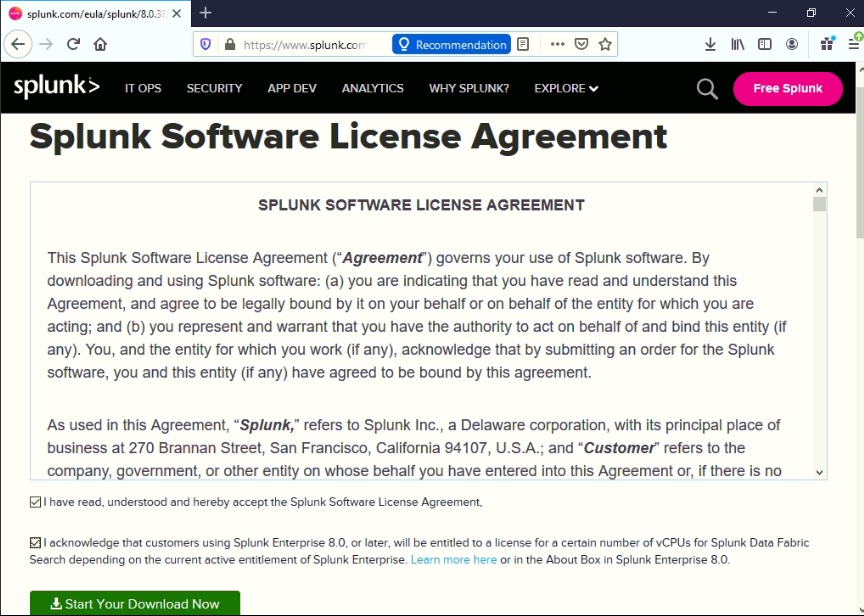Viewport: 864px width, 616px height.
Task: Open the extension gift icon in toolbar
Action: (827, 44)
